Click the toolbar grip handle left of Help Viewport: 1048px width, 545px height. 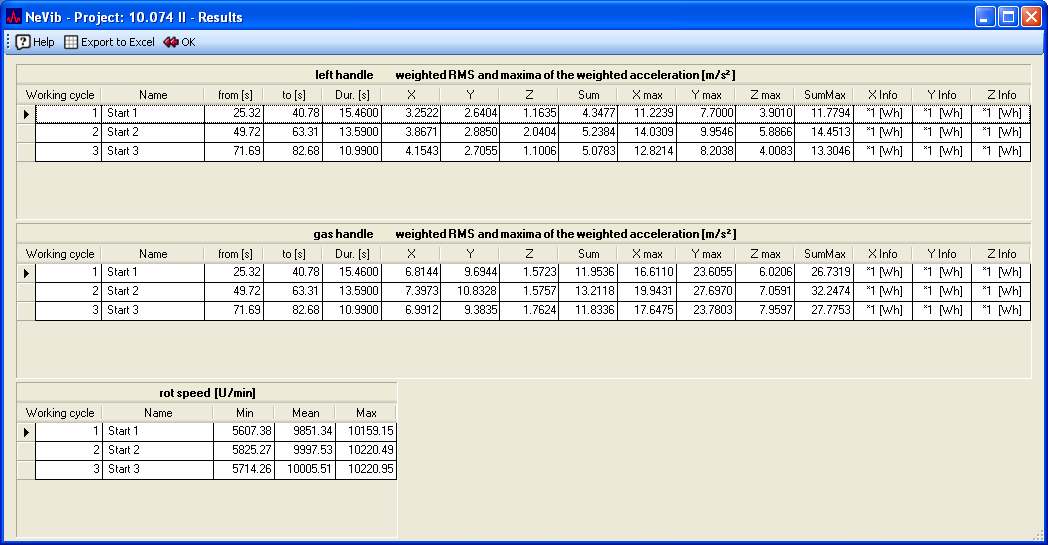coord(8,42)
